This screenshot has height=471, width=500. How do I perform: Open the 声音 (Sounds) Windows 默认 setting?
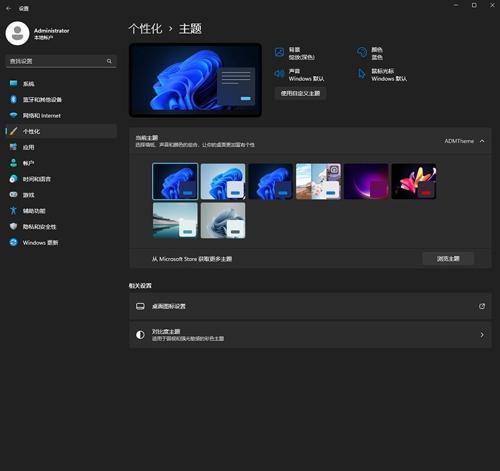pyautogui.click(x=299, y=75)
